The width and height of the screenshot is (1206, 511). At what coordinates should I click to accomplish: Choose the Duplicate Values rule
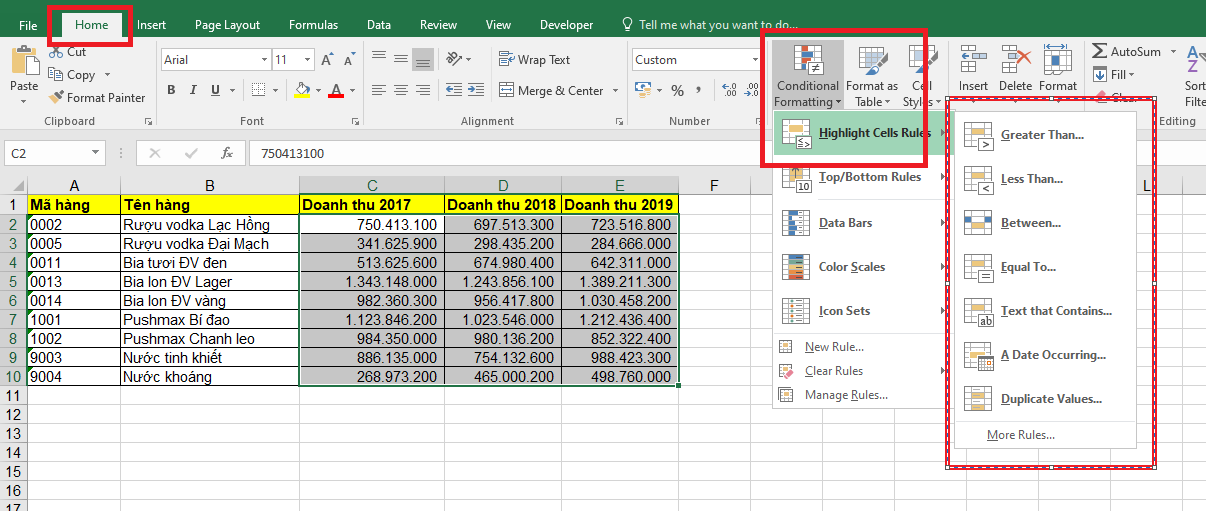tap(1050, 399)
